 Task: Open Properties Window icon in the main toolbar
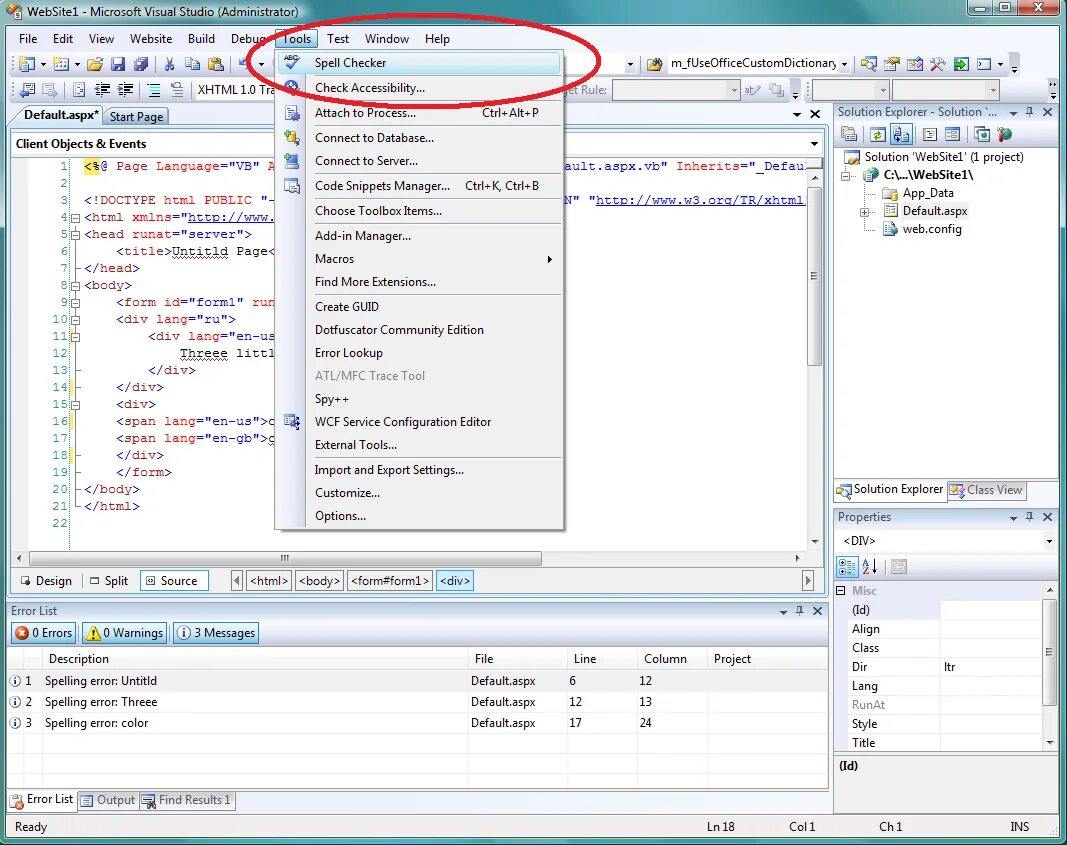point(891,64)
